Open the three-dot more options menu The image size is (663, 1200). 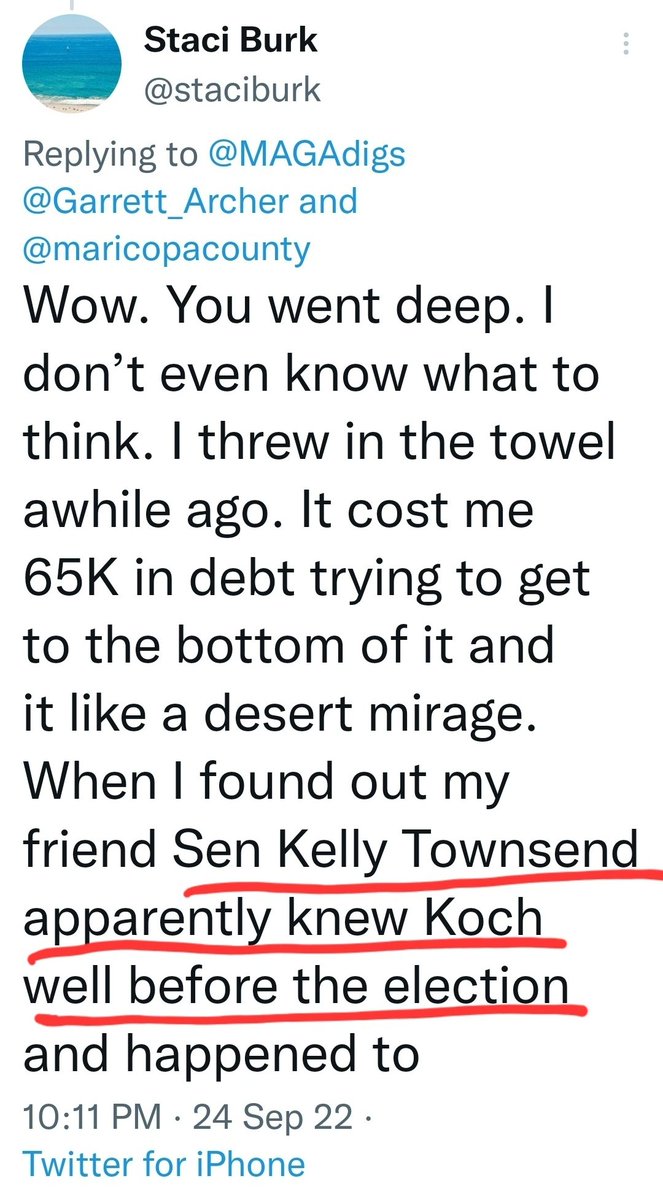(626, 45)
